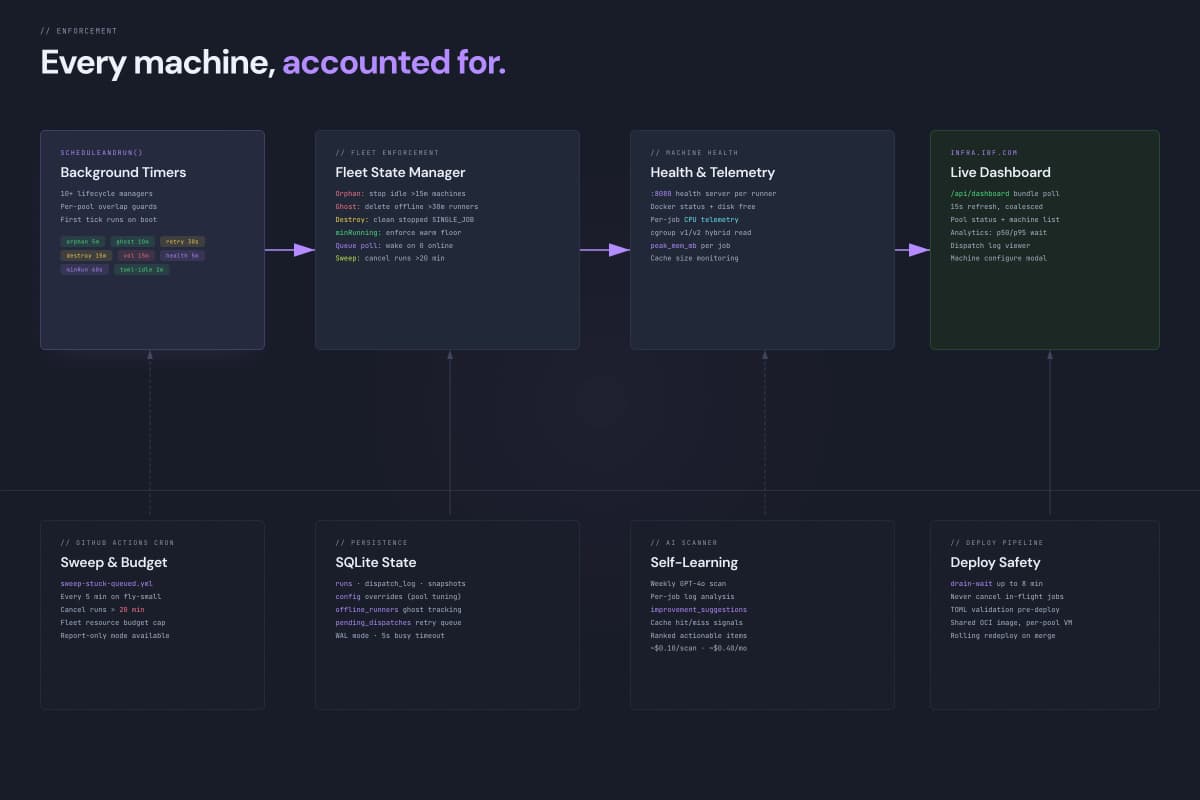
Task: Click 'Ranked actionable items' line
Action: click(x=699, y=635)
